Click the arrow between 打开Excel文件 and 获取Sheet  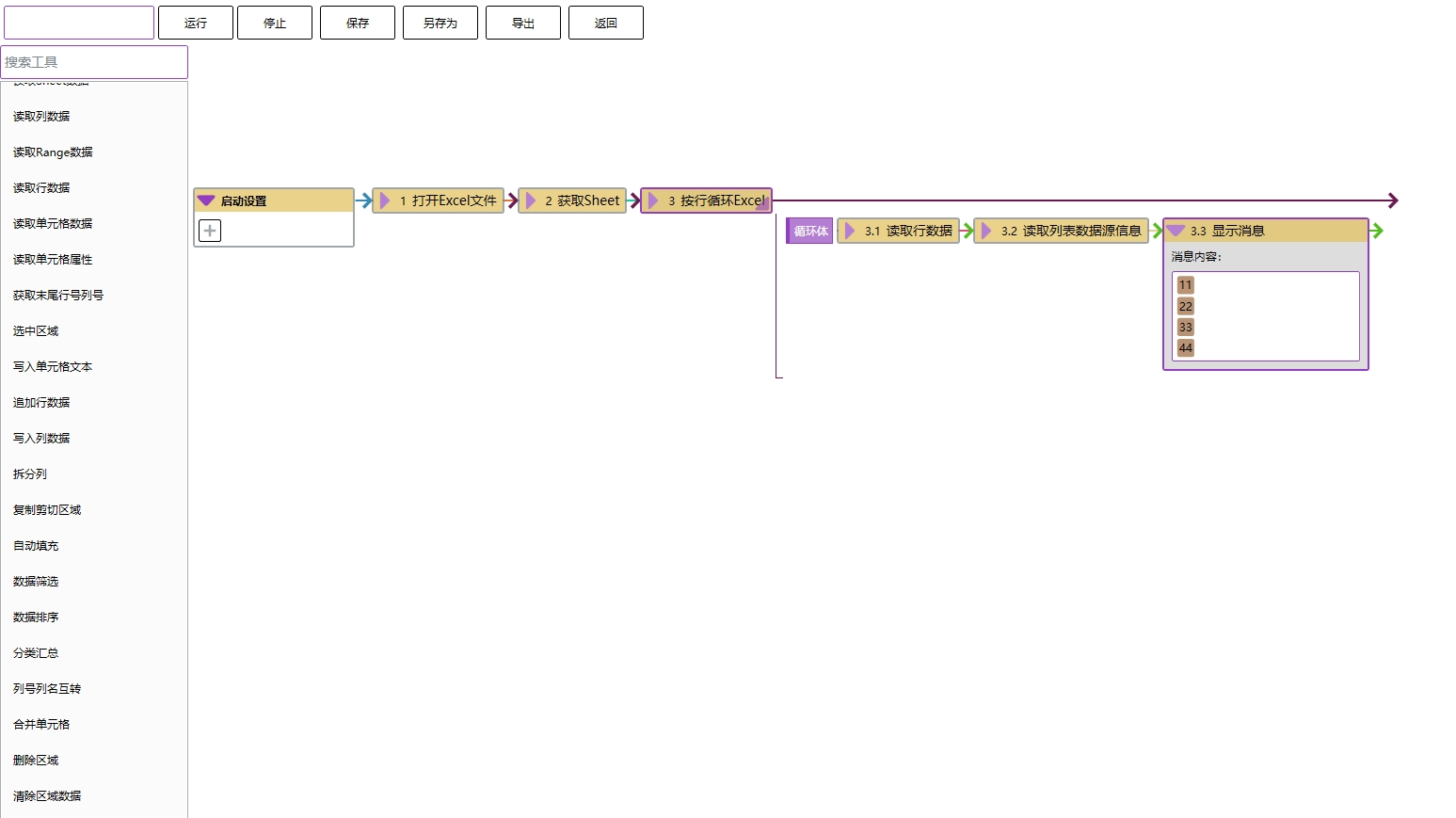(511, 200)
